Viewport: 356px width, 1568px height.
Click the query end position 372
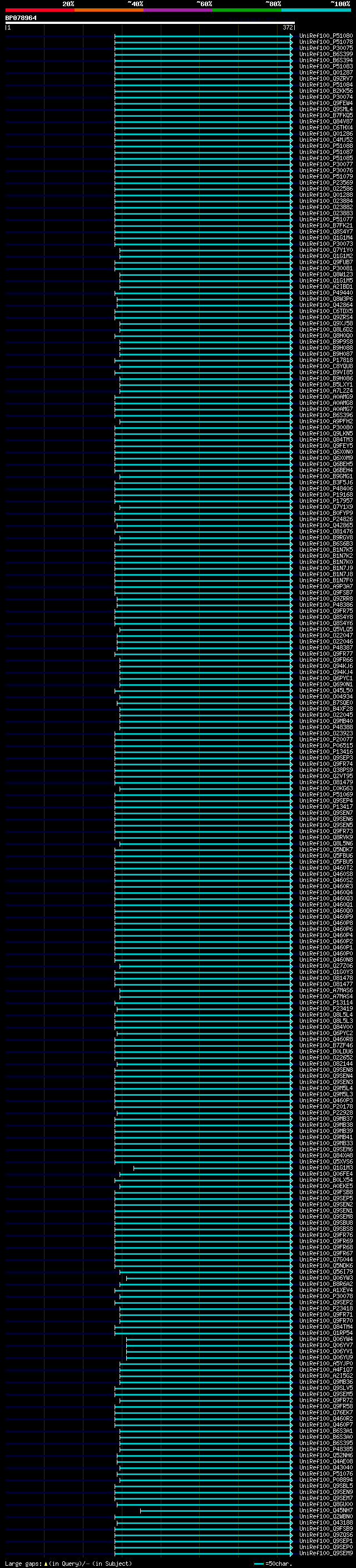tap(288, 27)
